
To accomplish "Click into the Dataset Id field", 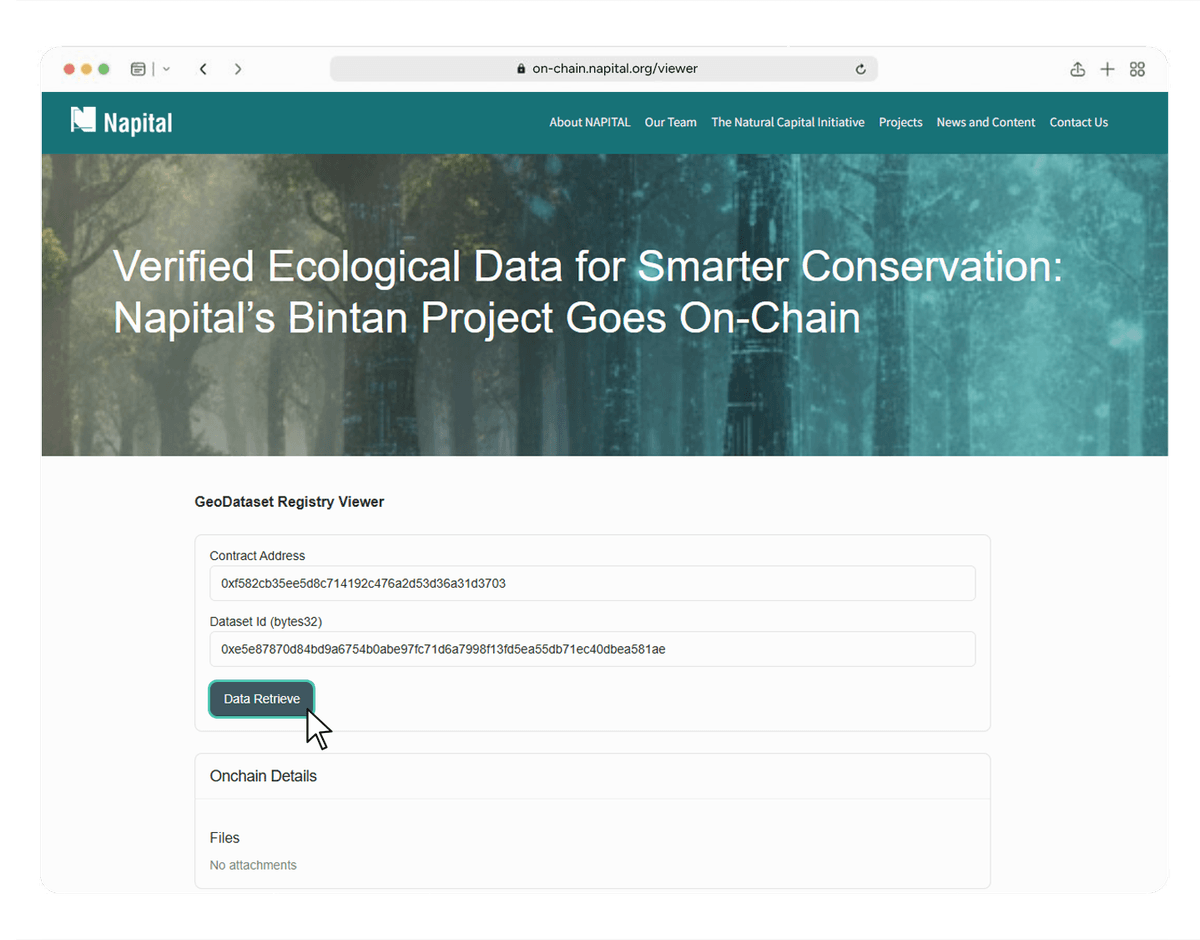I will pyautogui.click(x=592, y=649).
